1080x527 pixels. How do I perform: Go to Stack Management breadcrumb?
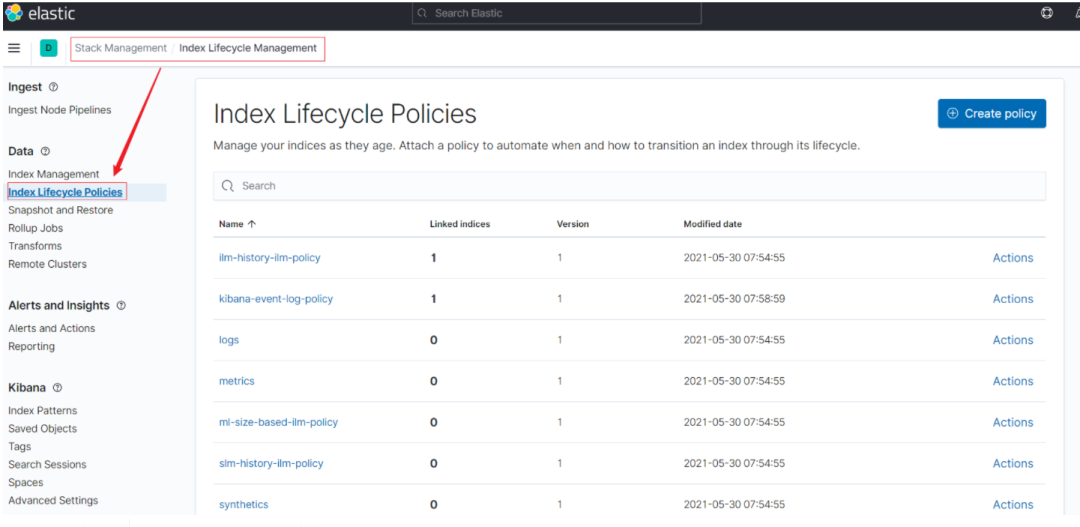[x=121, y=48]
